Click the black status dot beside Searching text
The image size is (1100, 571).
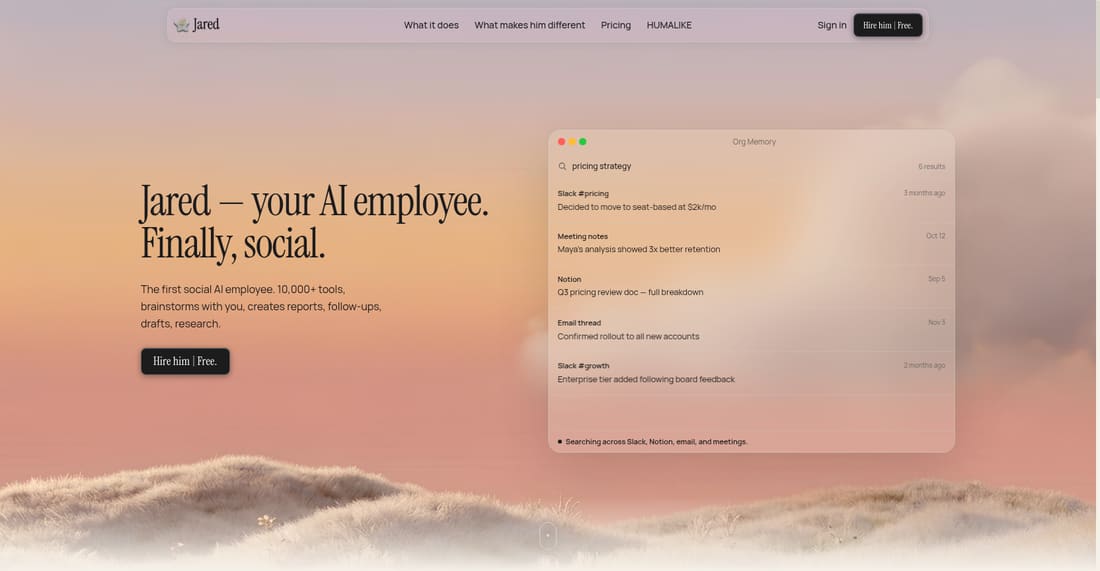click(560, 442)
